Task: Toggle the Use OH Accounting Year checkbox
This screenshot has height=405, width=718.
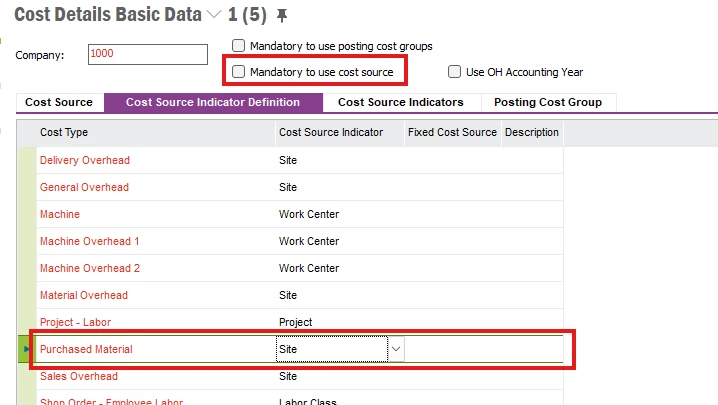Action: coord(455,72)
